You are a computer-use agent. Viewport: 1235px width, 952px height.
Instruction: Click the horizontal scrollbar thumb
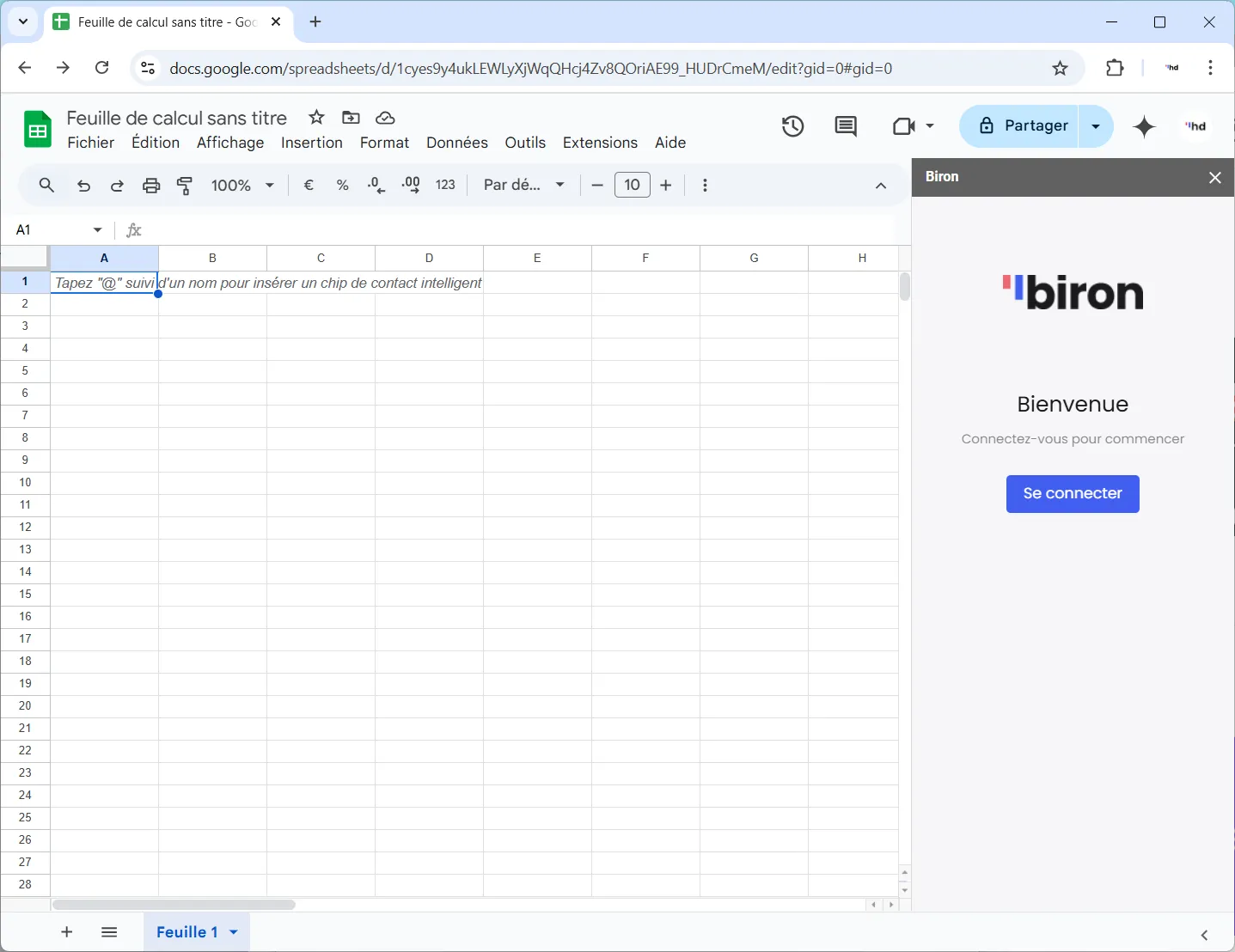tap(174, 905)
